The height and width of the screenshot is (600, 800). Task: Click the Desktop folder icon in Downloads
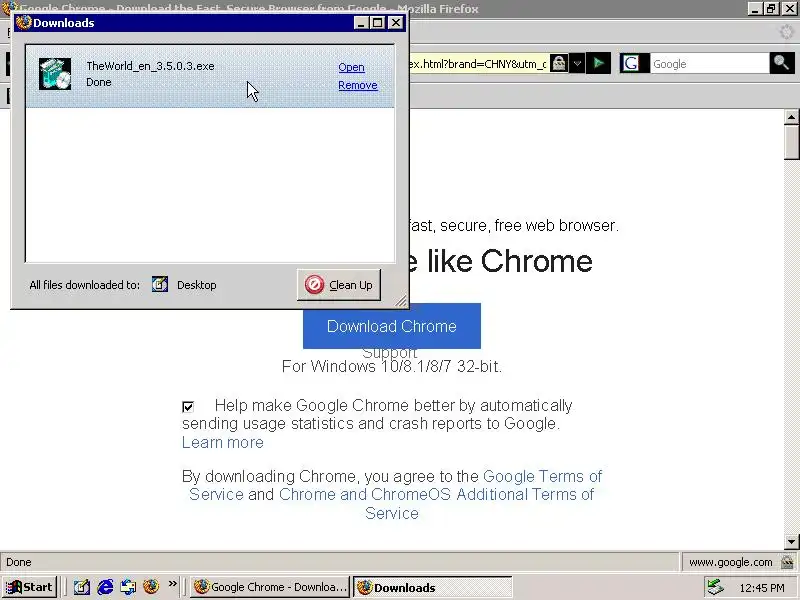(x=160, y=284)
